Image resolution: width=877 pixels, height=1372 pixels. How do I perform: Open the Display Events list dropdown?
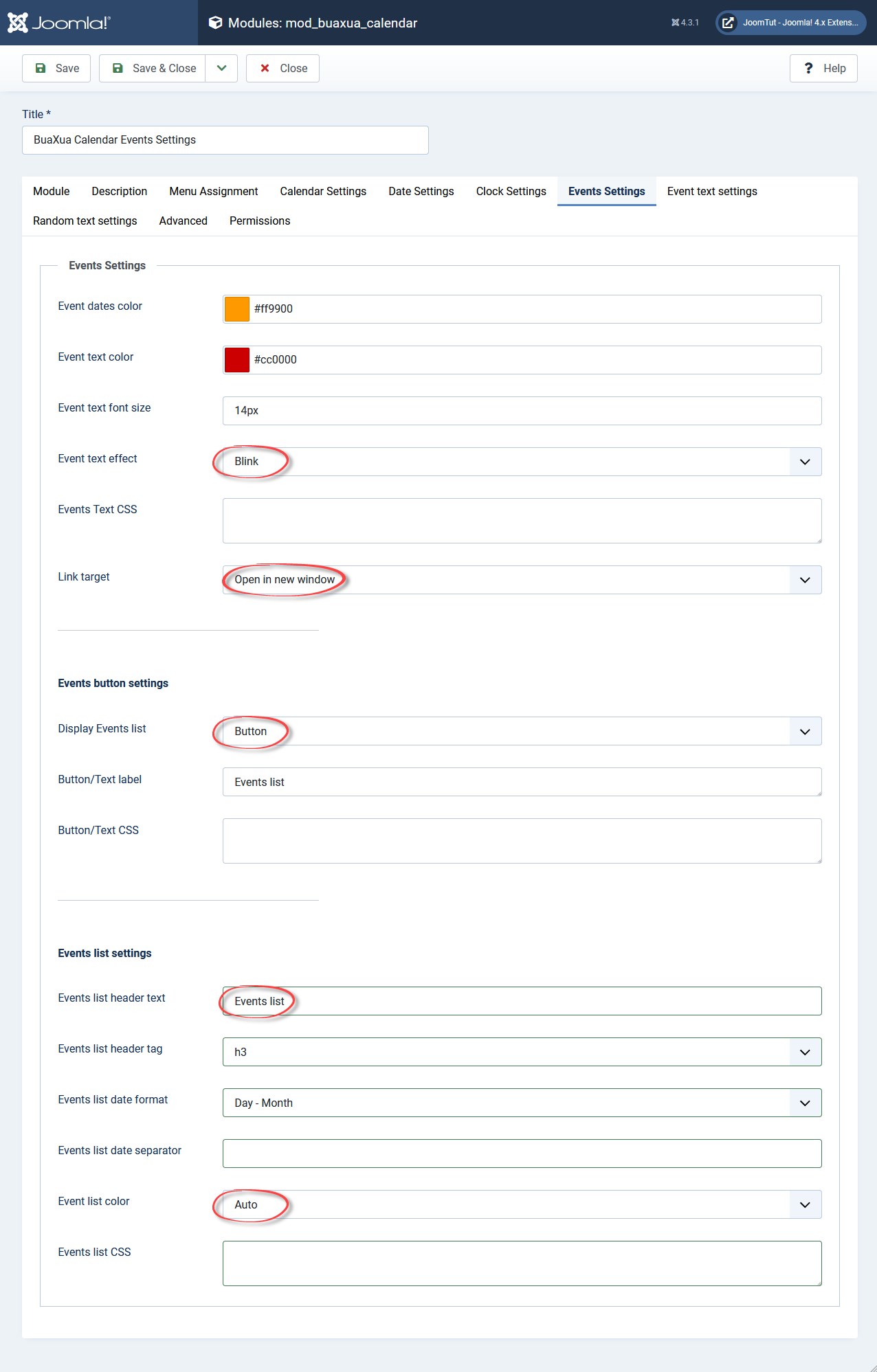[x=522, y=732]
